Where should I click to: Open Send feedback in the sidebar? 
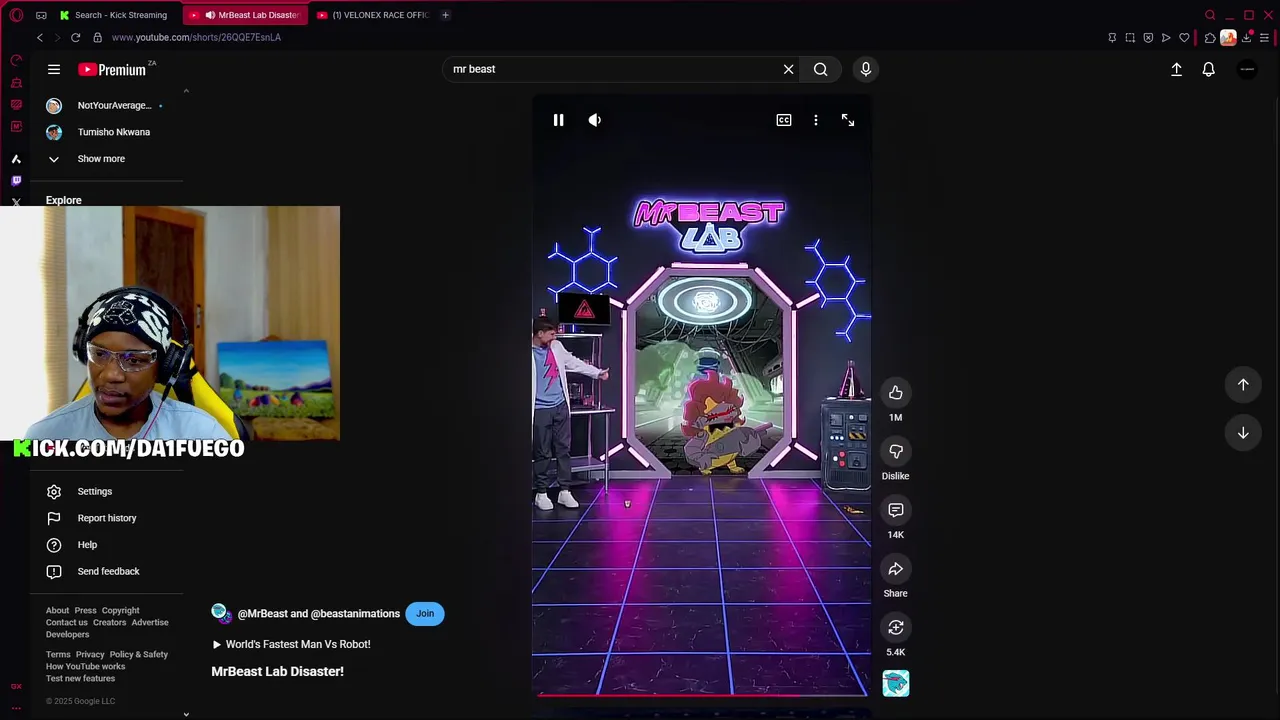click(x=106, y=572)
